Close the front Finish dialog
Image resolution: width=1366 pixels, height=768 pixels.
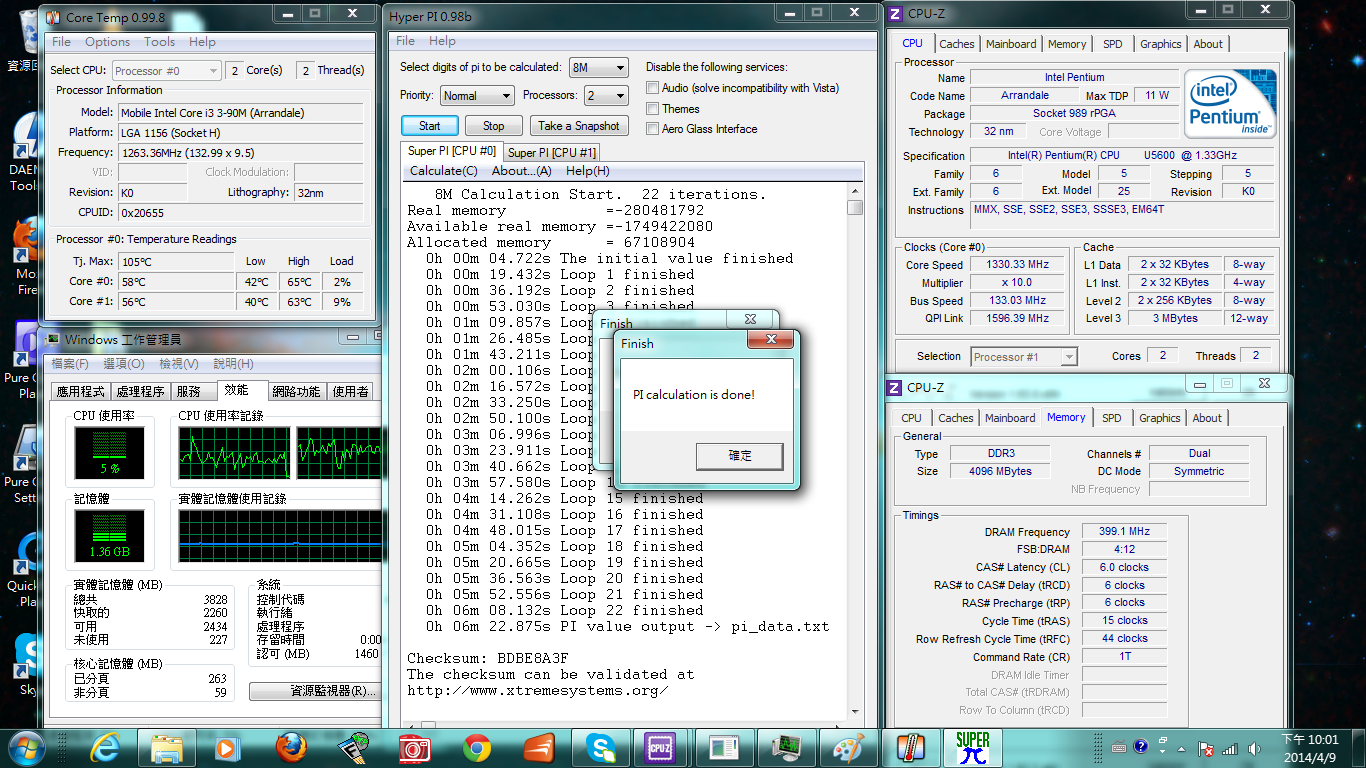coord(771,341)
